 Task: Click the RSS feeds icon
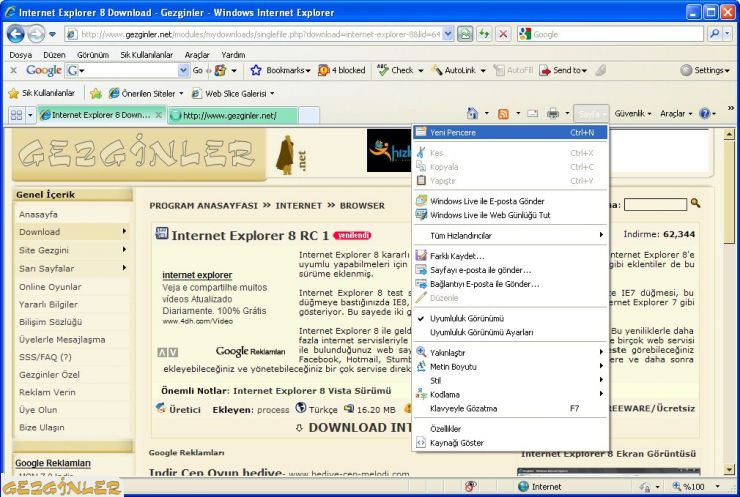[504, 113]
